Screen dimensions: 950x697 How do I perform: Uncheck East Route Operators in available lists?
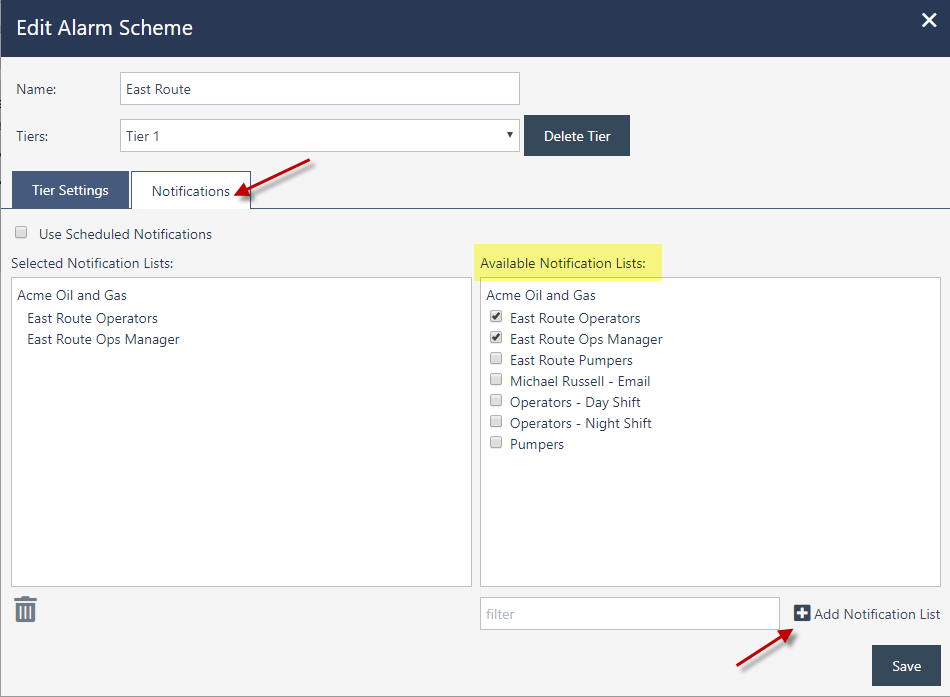496,316
